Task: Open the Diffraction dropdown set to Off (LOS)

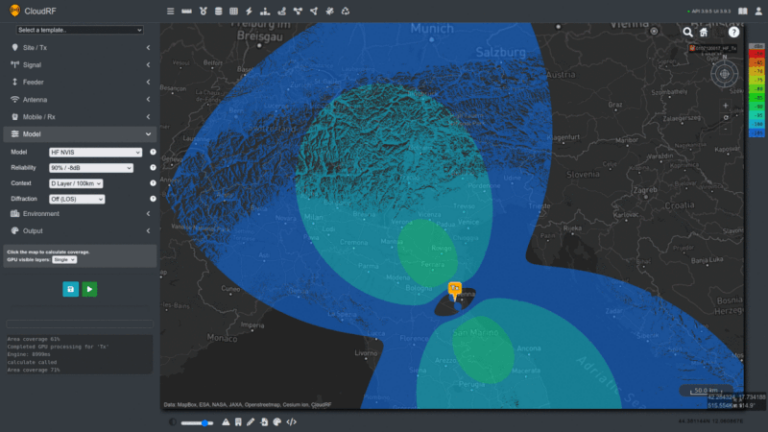Action: point(77,199)
